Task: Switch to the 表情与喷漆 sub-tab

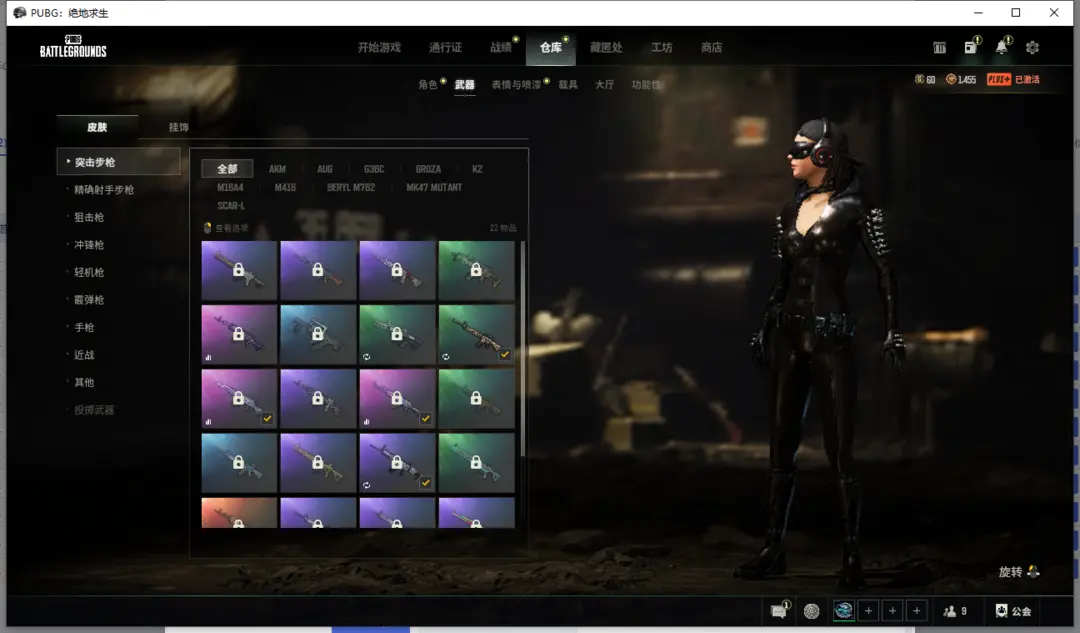Action: point(516,84)
